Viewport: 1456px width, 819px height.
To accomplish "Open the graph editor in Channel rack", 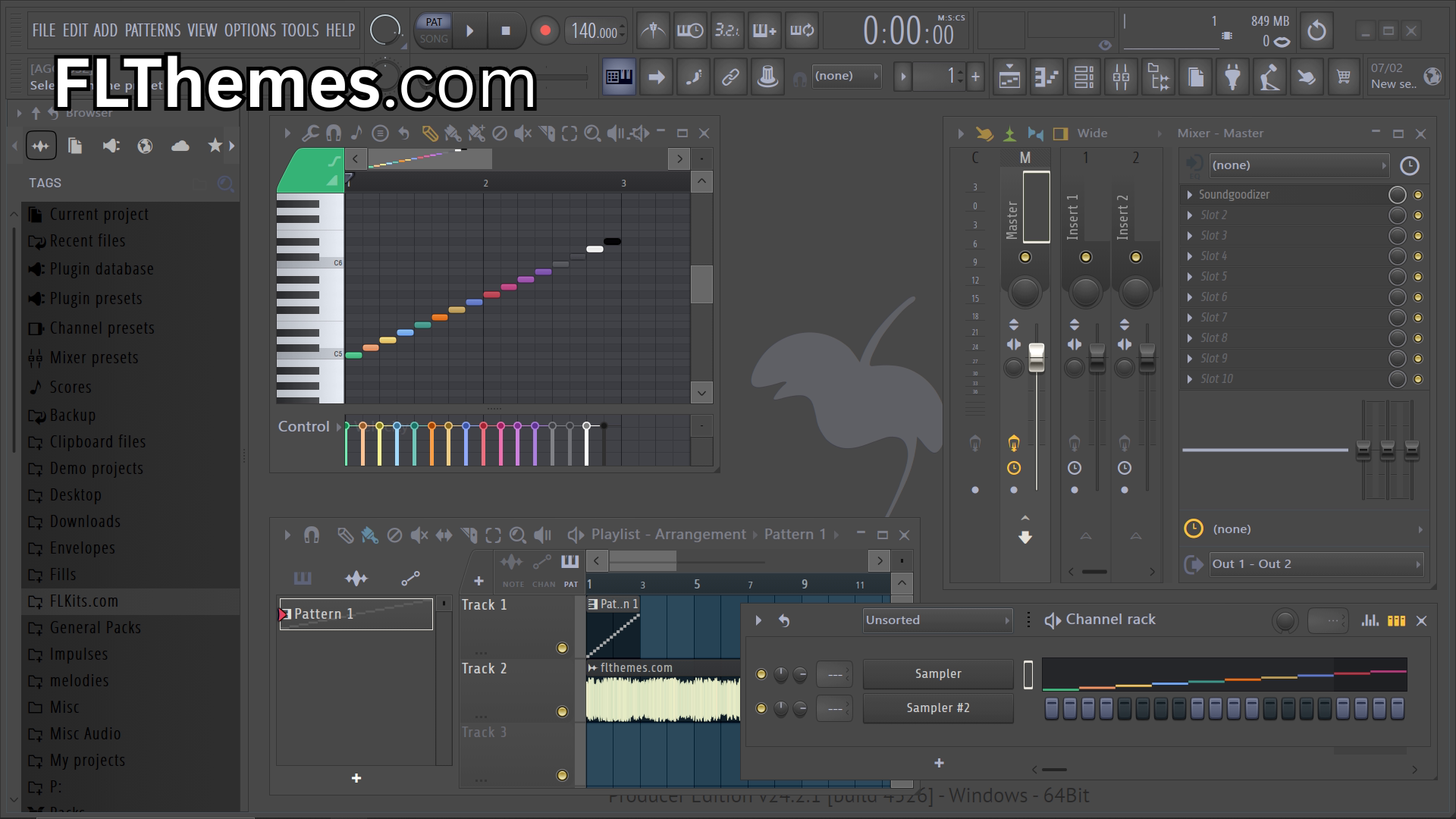I will click(1370, 620).
